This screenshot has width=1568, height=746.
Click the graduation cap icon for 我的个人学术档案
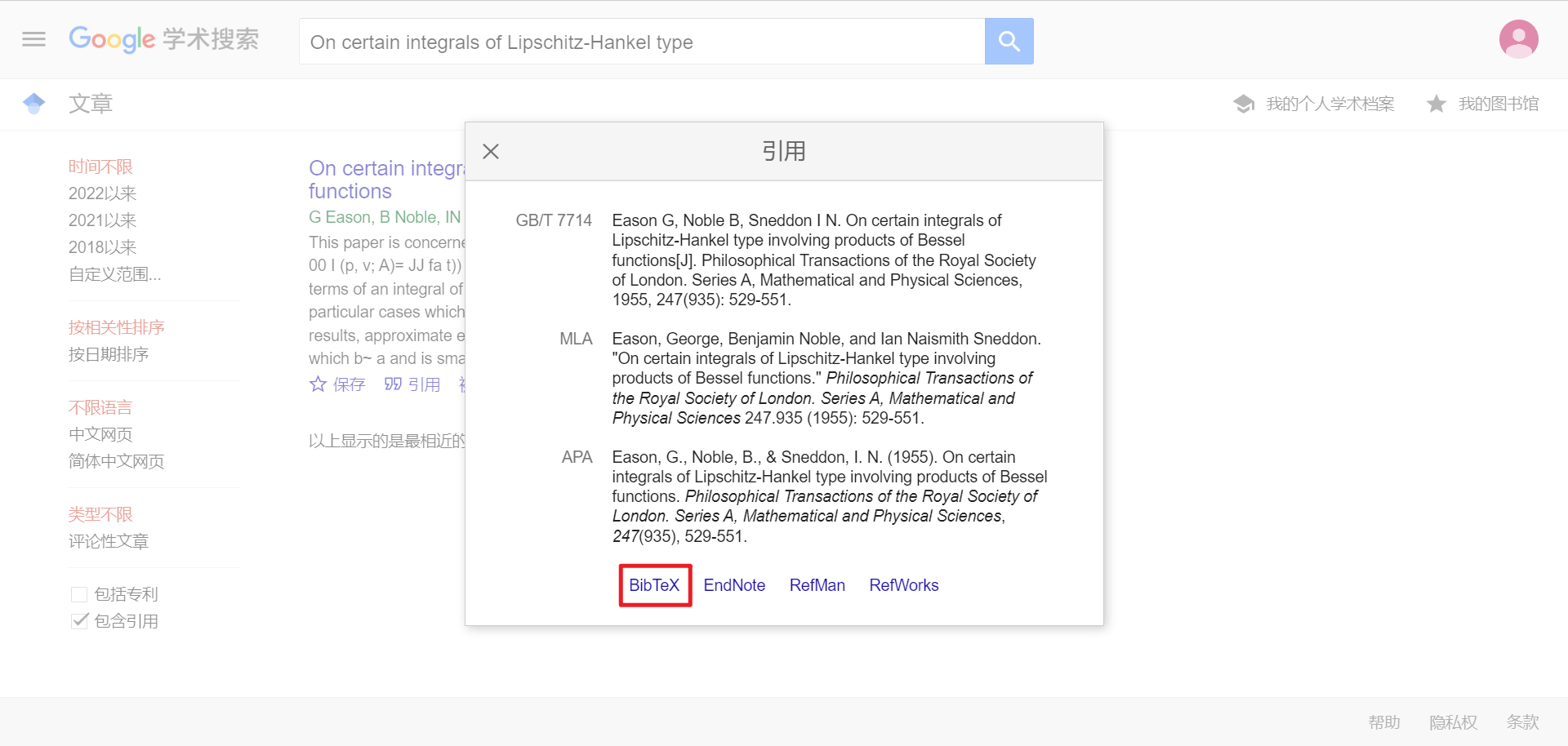click(1244, 104)
